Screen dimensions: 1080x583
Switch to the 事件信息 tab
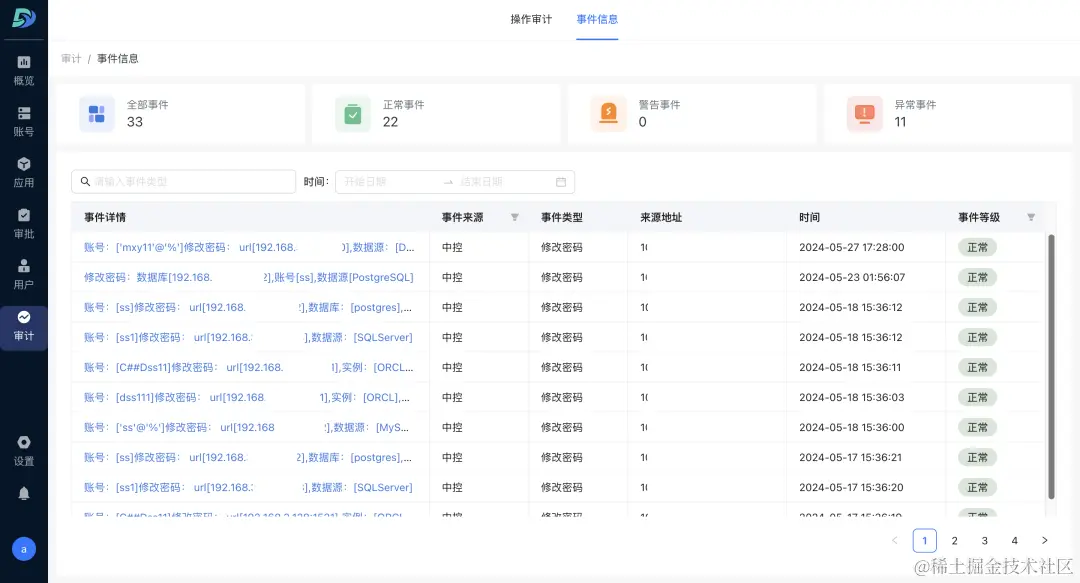(x=597, y=19)
